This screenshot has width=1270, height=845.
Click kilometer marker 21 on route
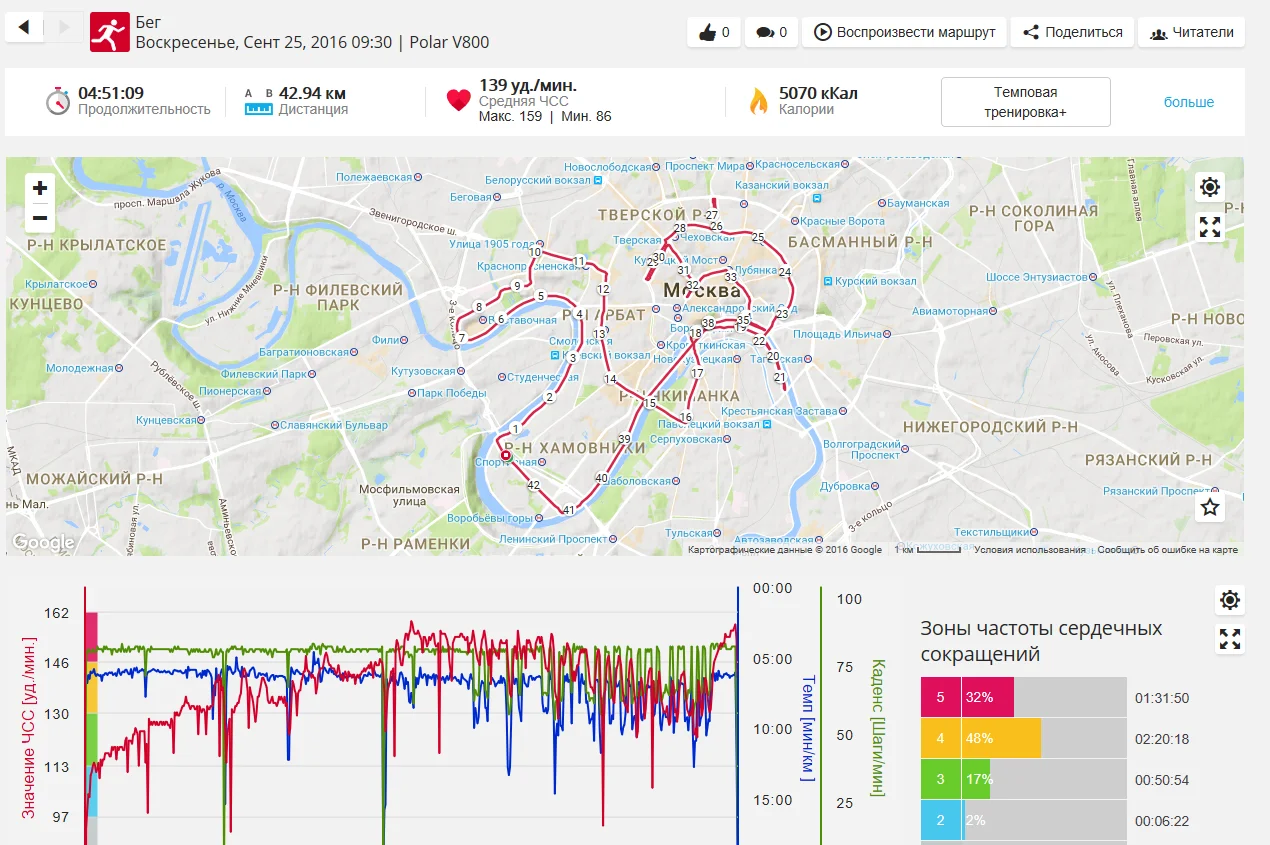click(x=779, y=377)
